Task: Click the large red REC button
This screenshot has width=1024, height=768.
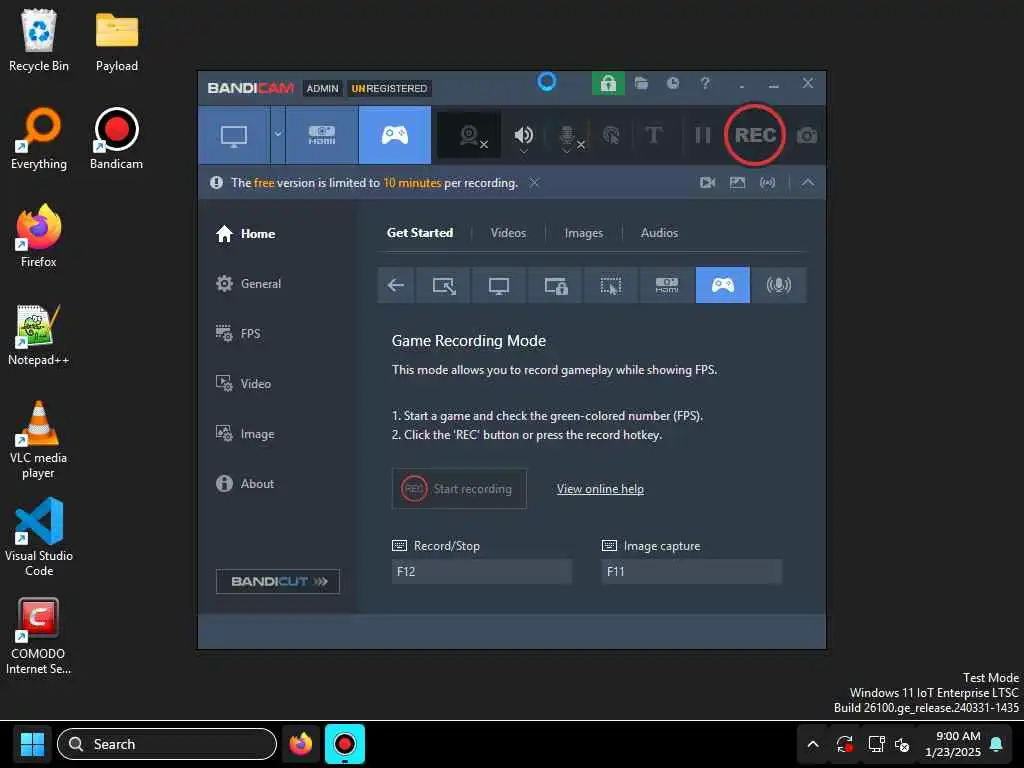Action: coord(755,135)
